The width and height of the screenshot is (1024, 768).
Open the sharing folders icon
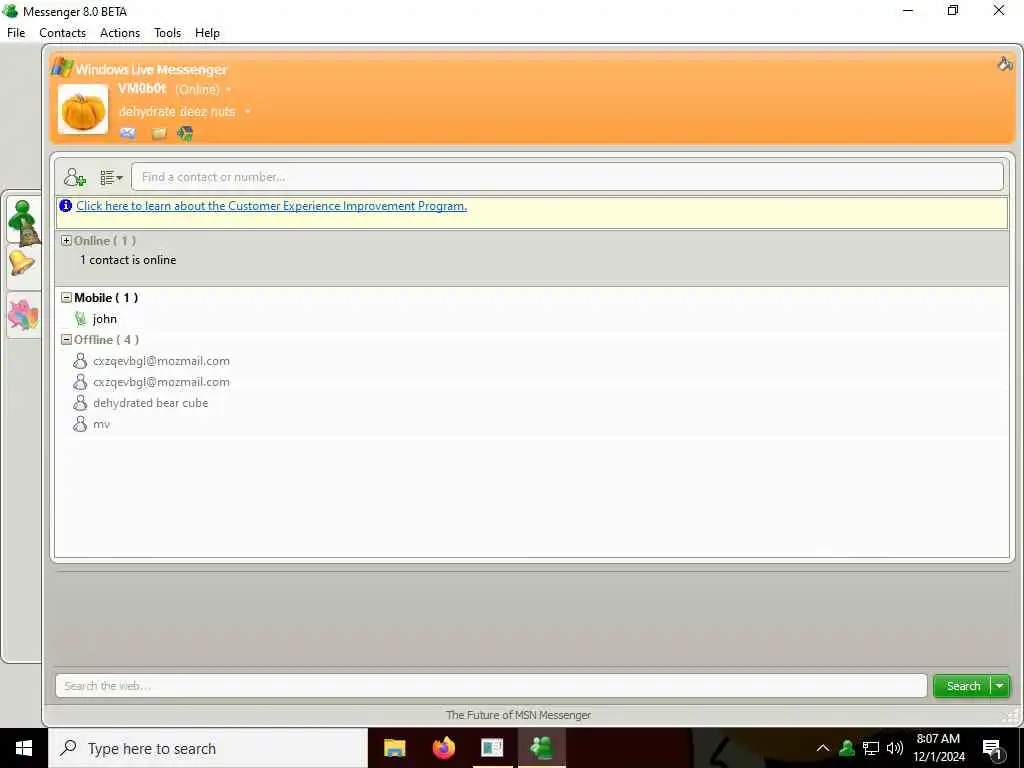(159, 134)
